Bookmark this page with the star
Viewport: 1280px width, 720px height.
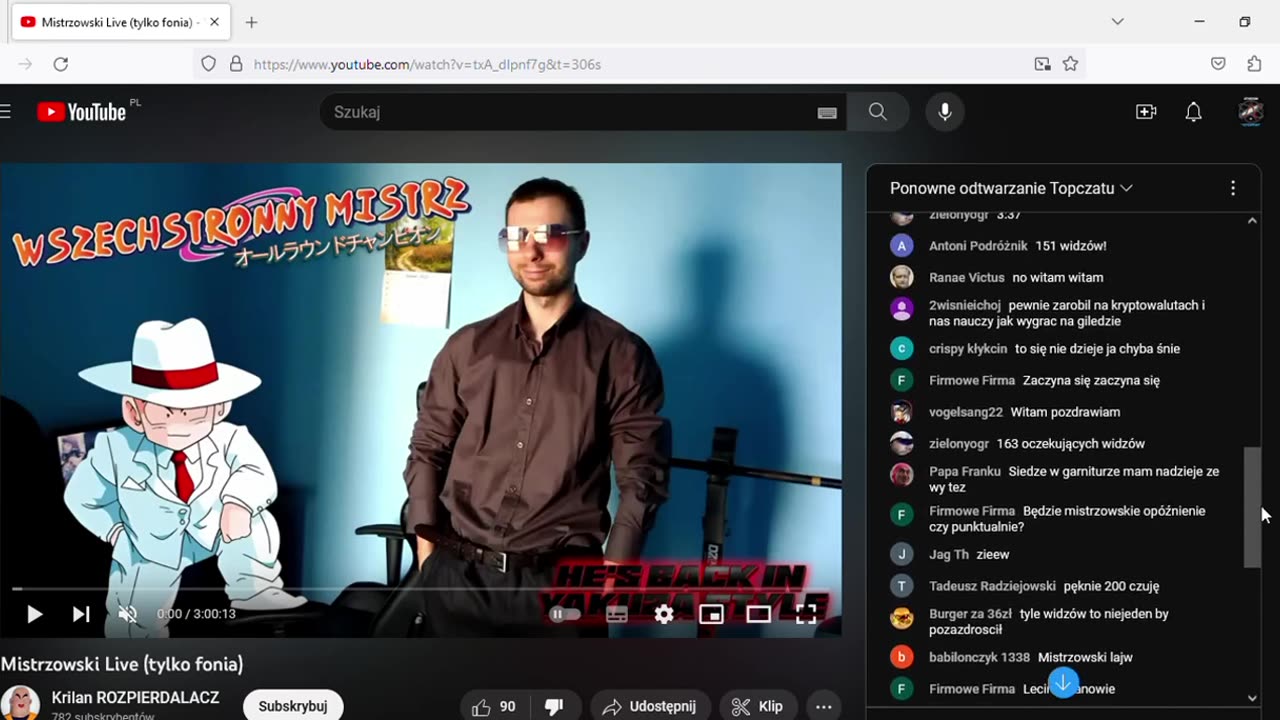pos(1070,64)
